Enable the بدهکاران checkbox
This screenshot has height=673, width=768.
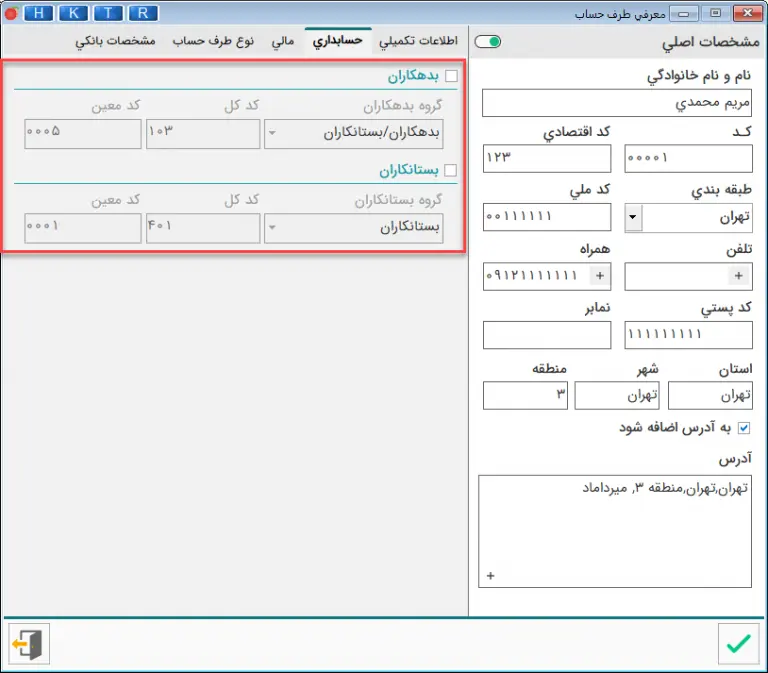(x=451, y=76)
